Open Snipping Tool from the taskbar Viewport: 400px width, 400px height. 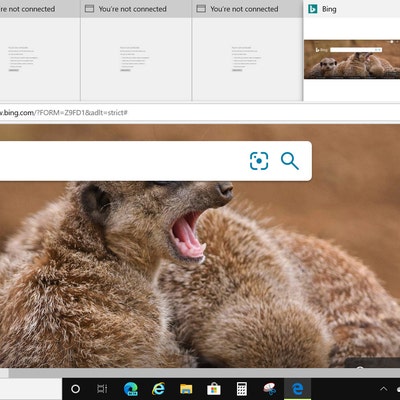pos(270,389)
